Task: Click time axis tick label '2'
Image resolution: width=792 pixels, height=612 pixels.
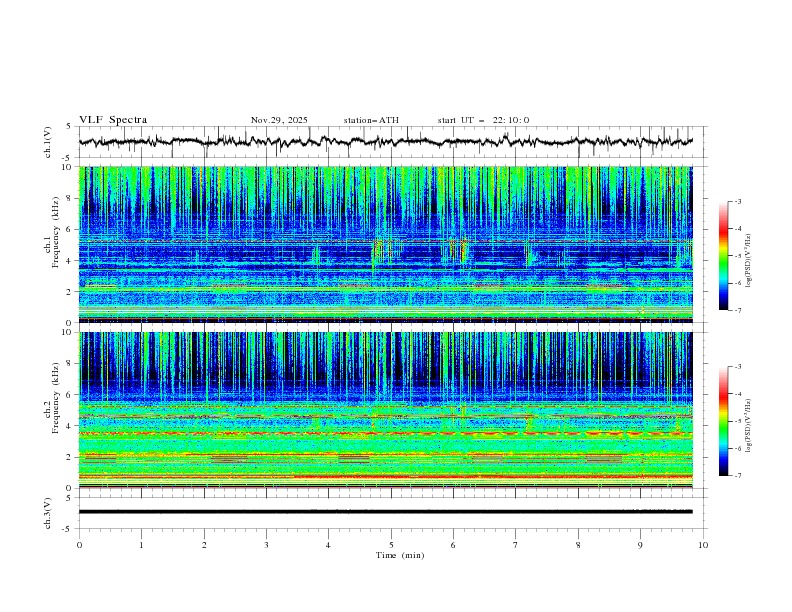Action: click(x=204, y=545)
